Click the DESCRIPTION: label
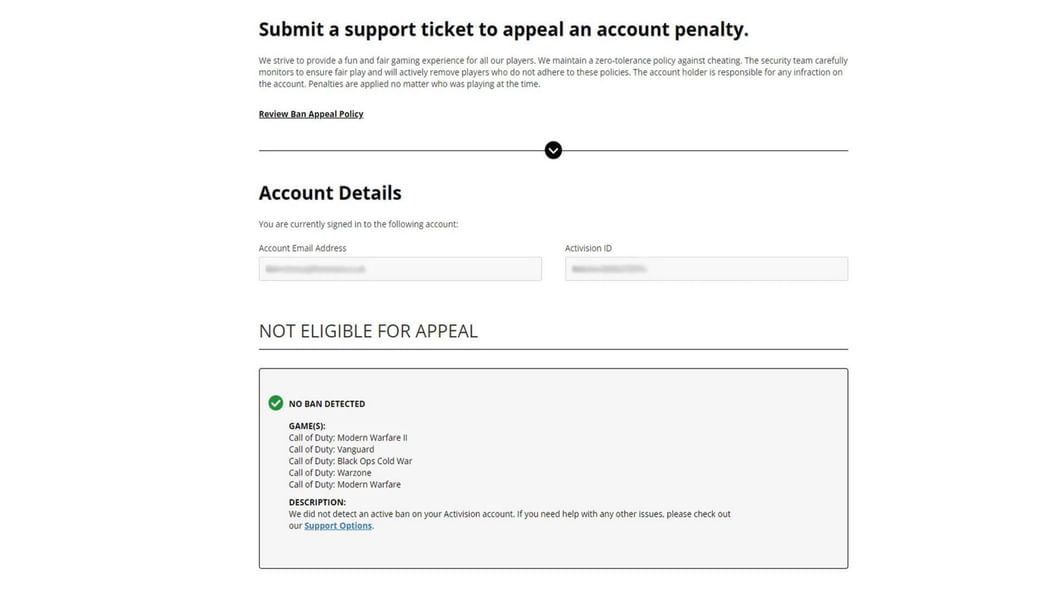The width and height of the screenshot is (1045, 594). pos(317,502)
